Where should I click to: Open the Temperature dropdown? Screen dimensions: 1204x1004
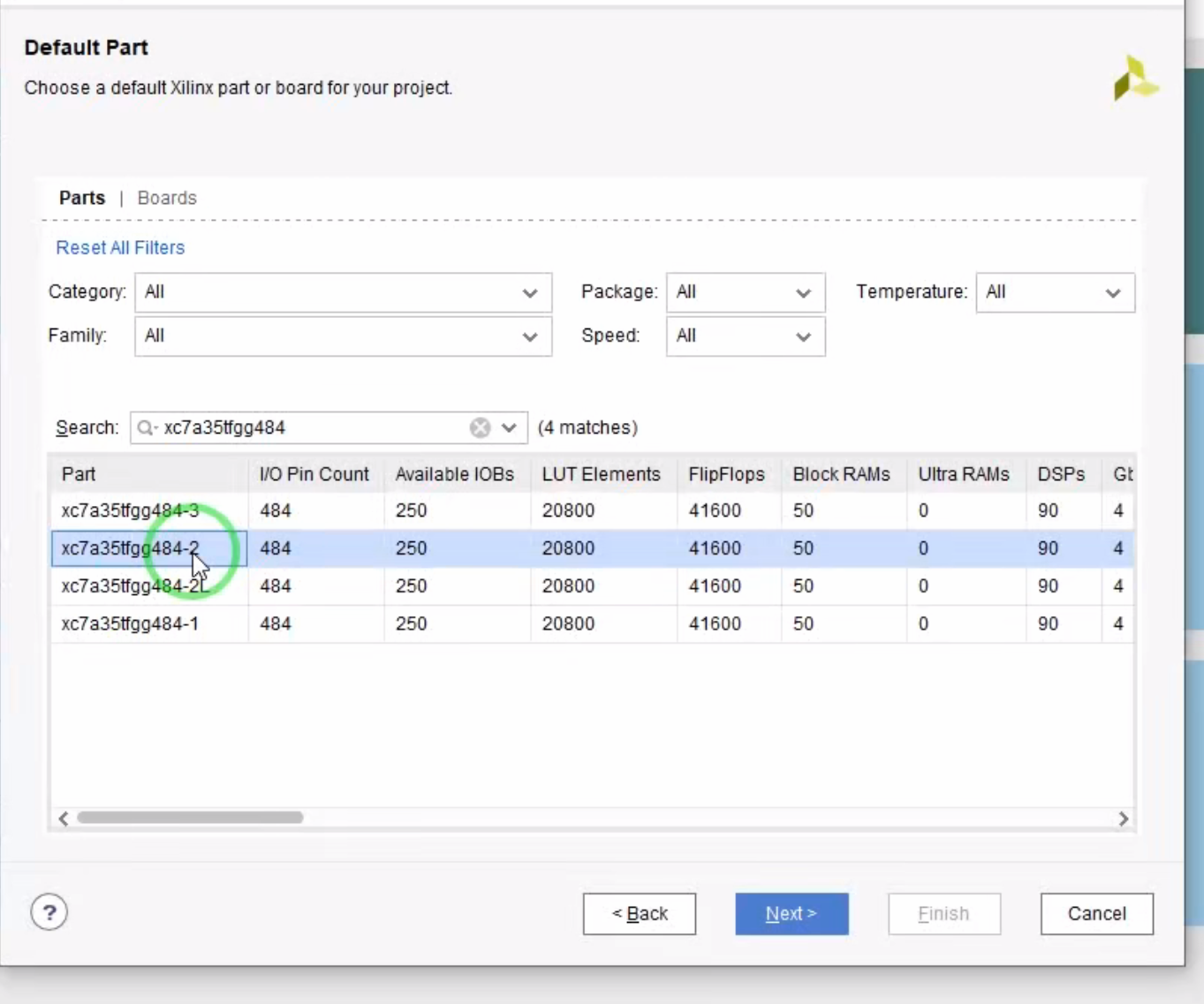(x=1055, y=292)
